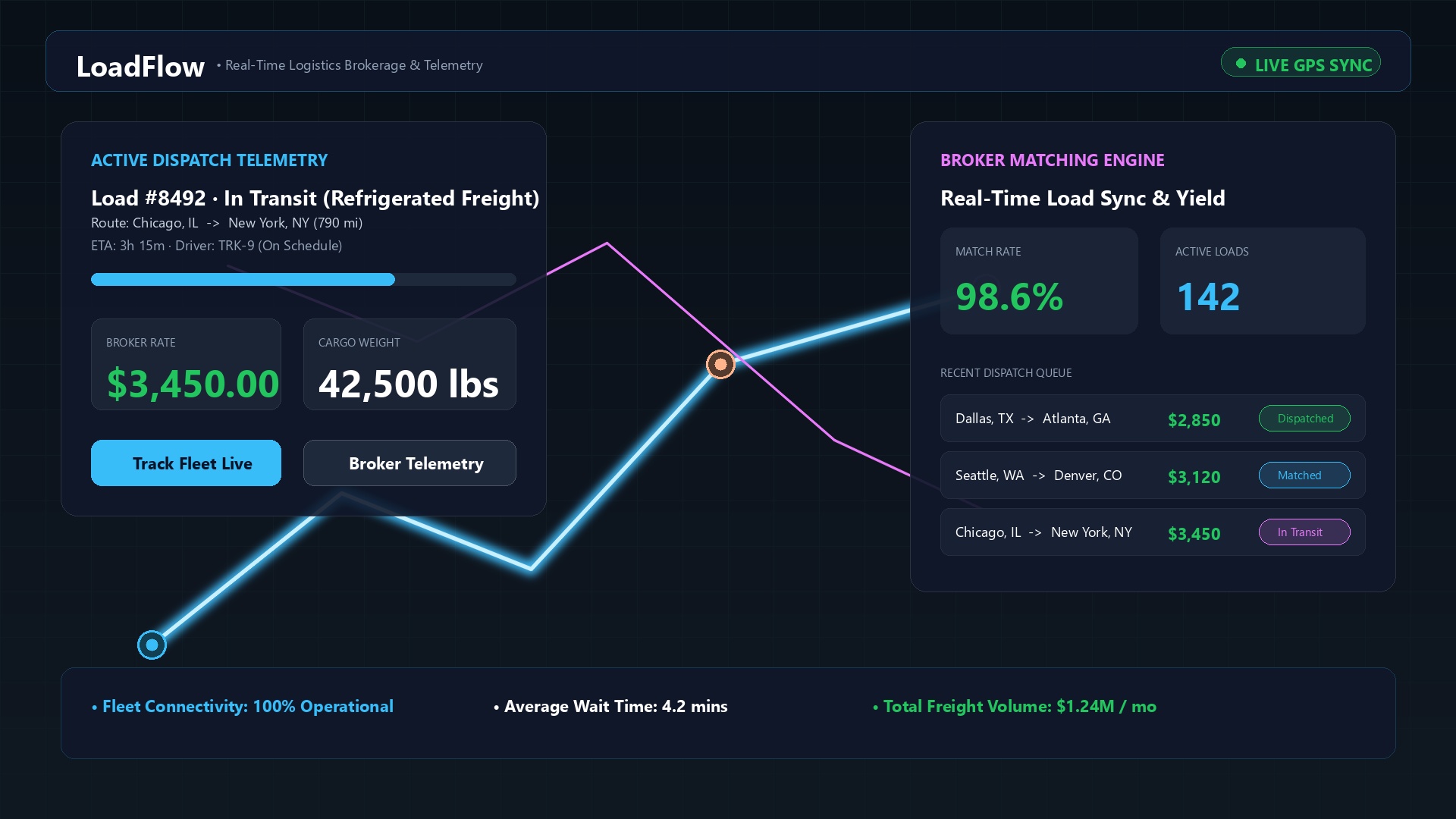Click the Track Fleet Live button
The height and width of the screenshot is (819, 1456).
pyautogui.click(x=186, y=463)
